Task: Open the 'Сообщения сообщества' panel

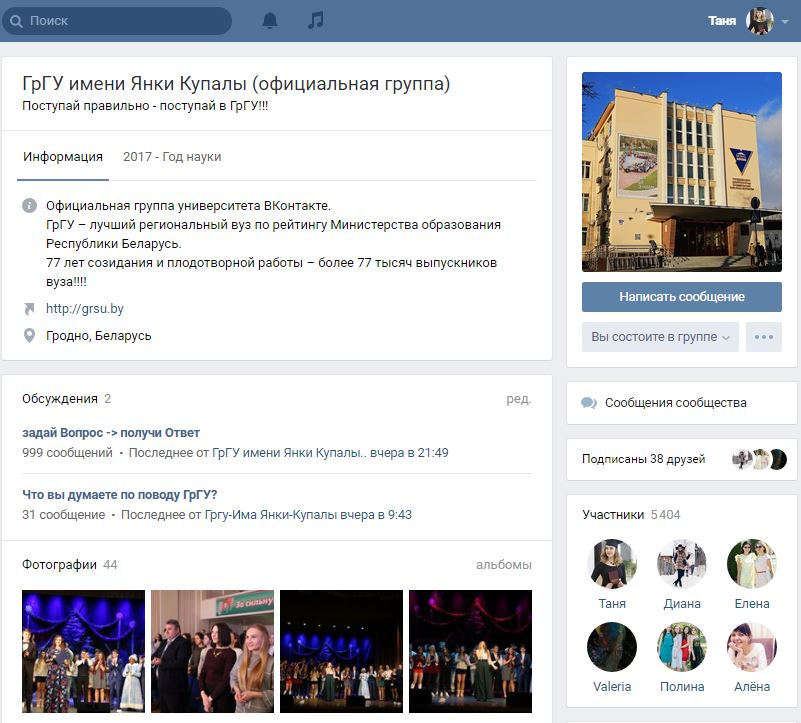Action: tap(681, 403)
